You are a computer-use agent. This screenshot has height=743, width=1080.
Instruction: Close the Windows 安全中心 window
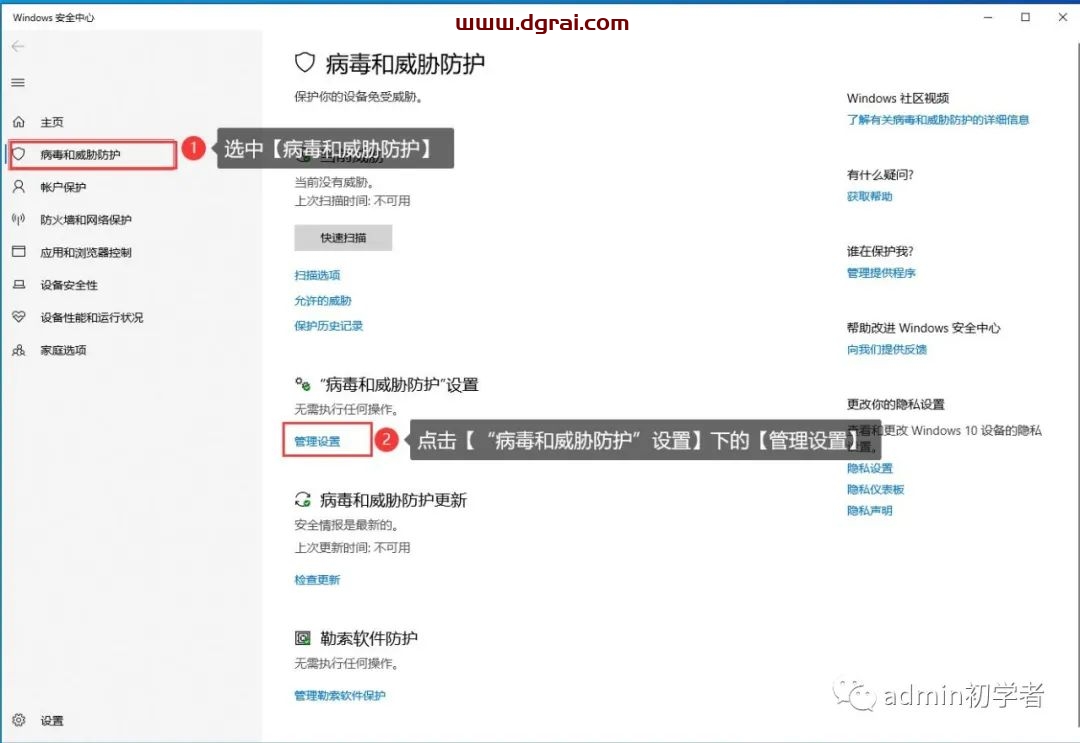point(1062,17)
